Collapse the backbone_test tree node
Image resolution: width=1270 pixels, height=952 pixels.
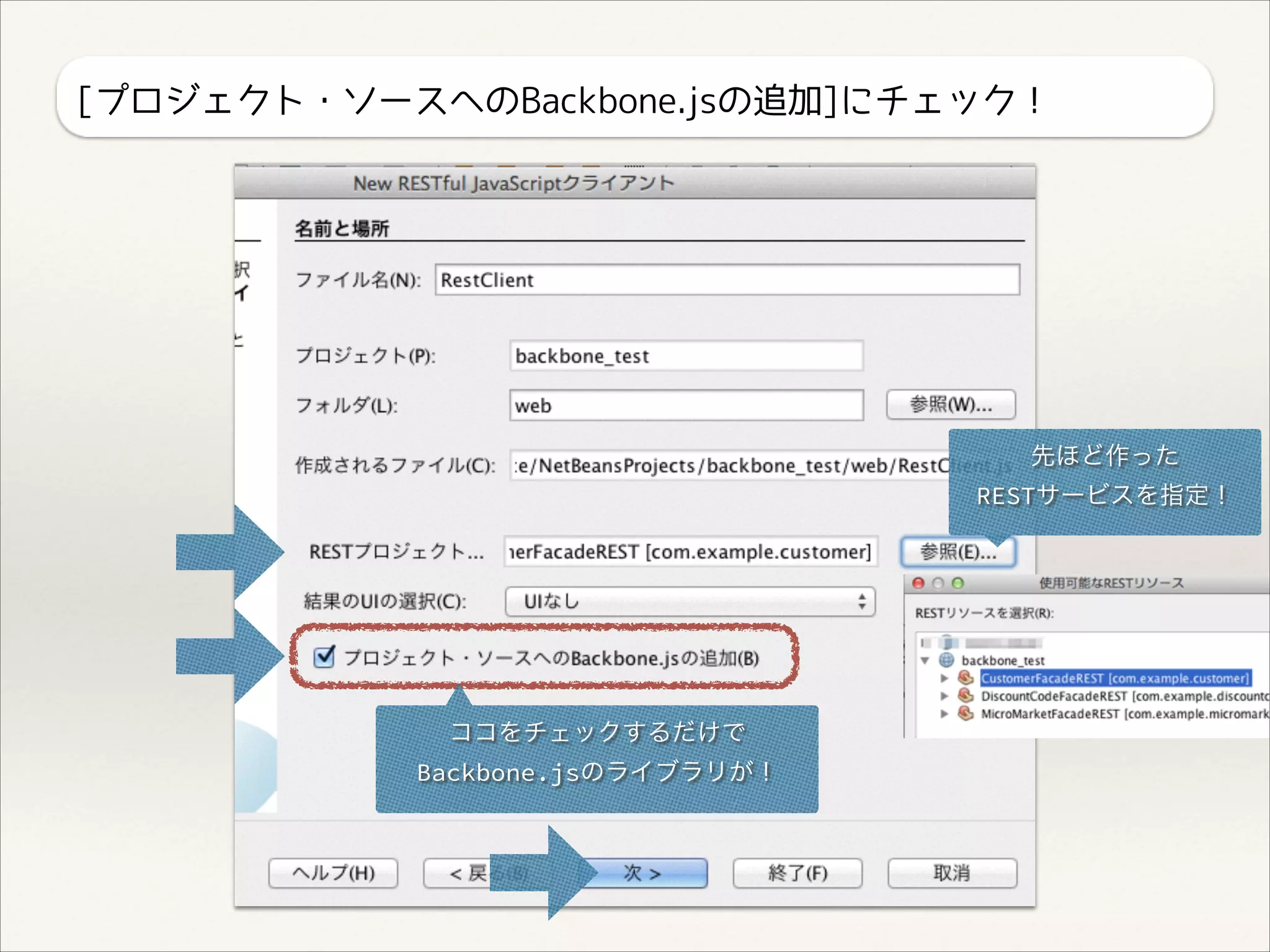coord(925,660)
